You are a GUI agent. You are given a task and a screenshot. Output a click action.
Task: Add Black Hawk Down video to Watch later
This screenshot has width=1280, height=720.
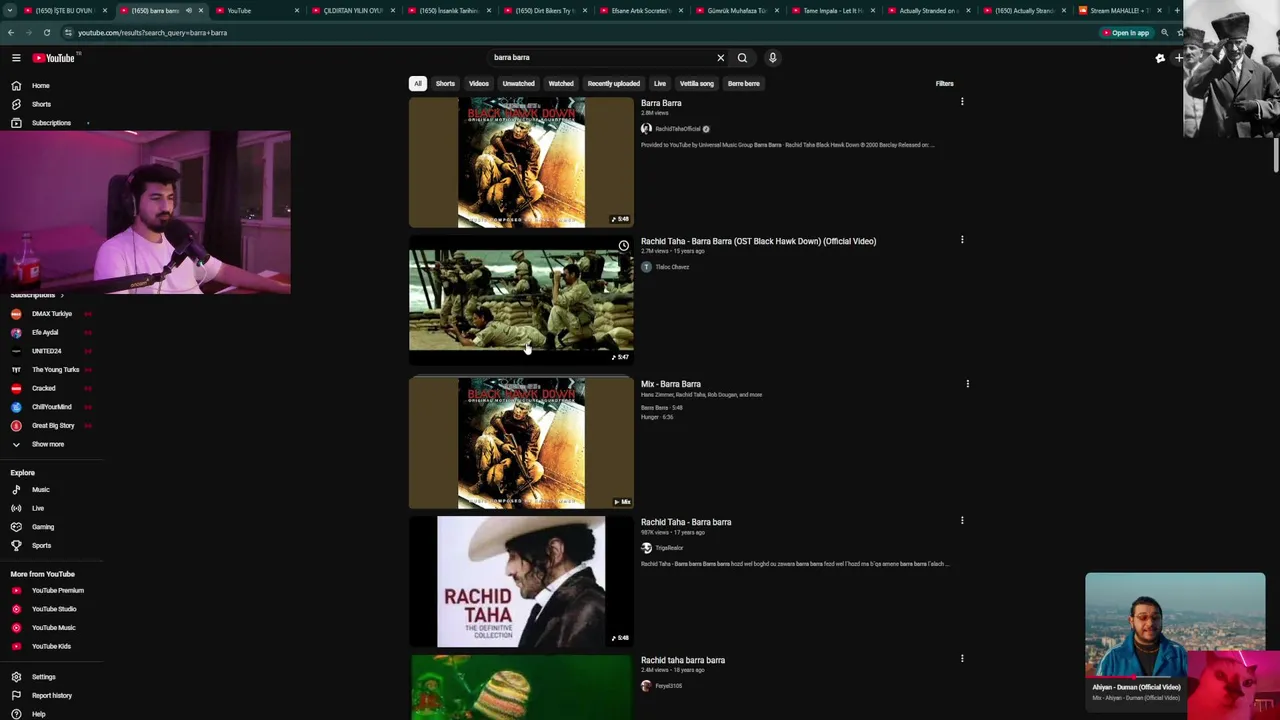click(x=623, y=246)
